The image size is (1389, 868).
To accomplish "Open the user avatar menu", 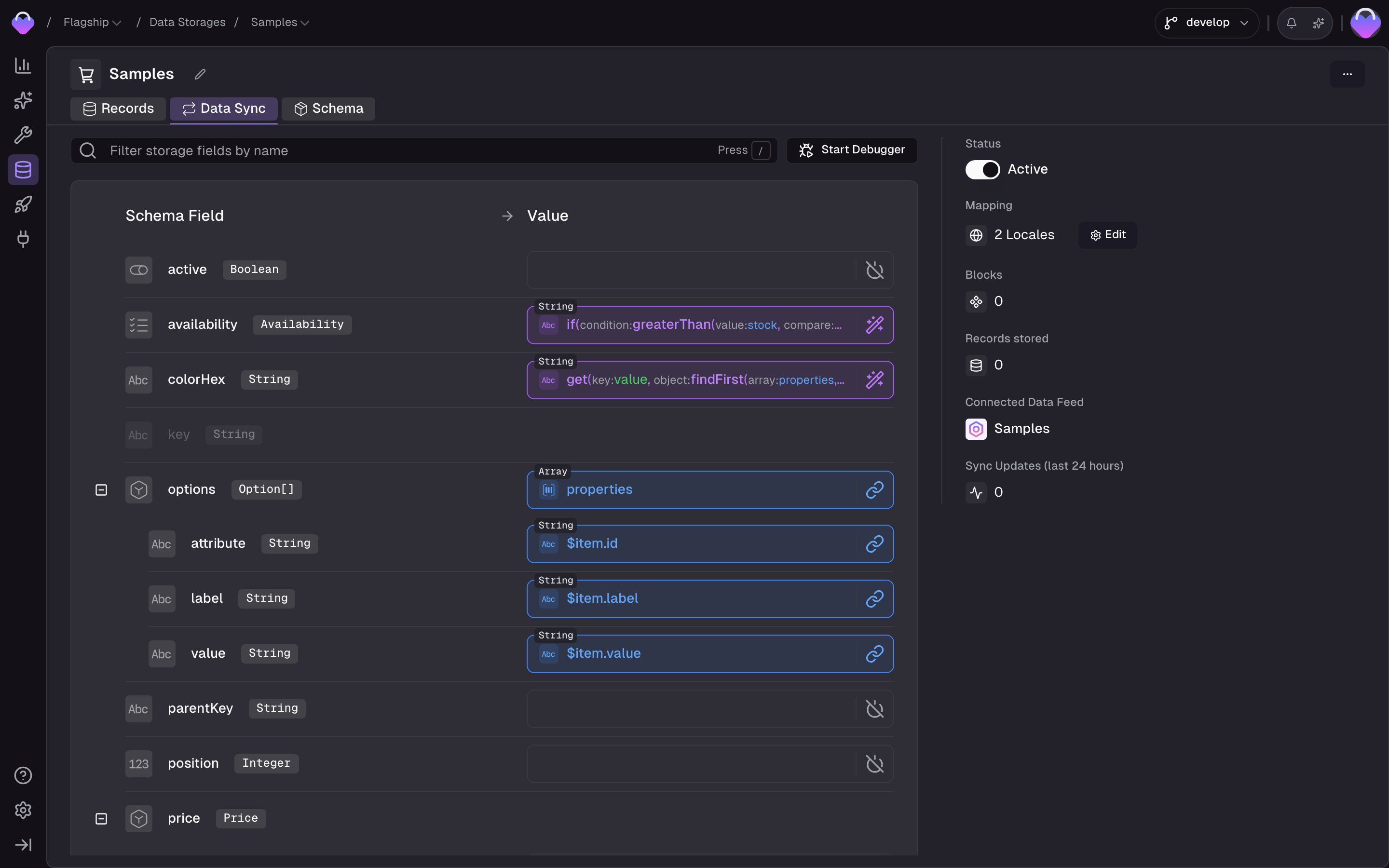I will [1365, 23].
